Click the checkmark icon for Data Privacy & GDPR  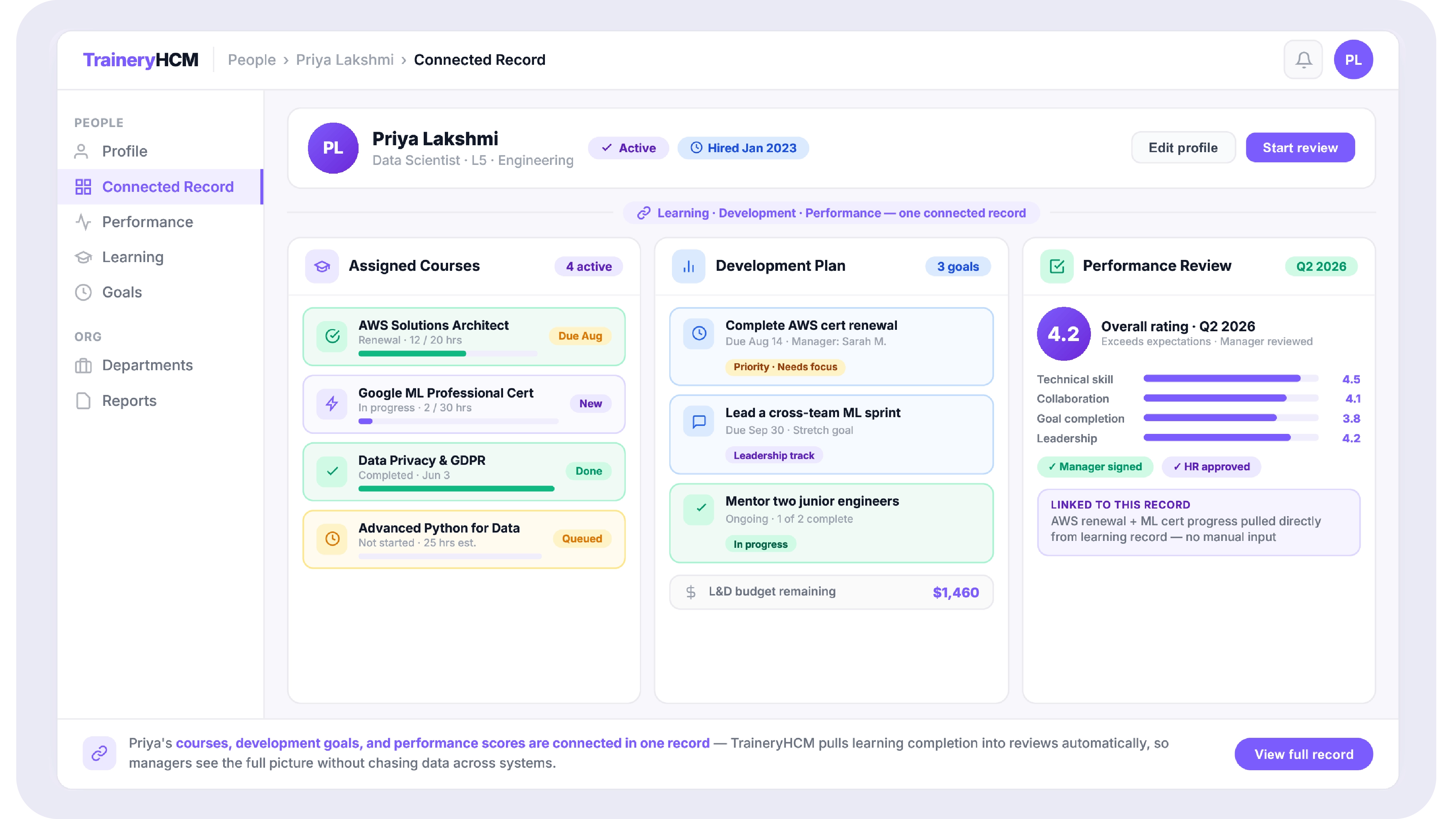332,471
